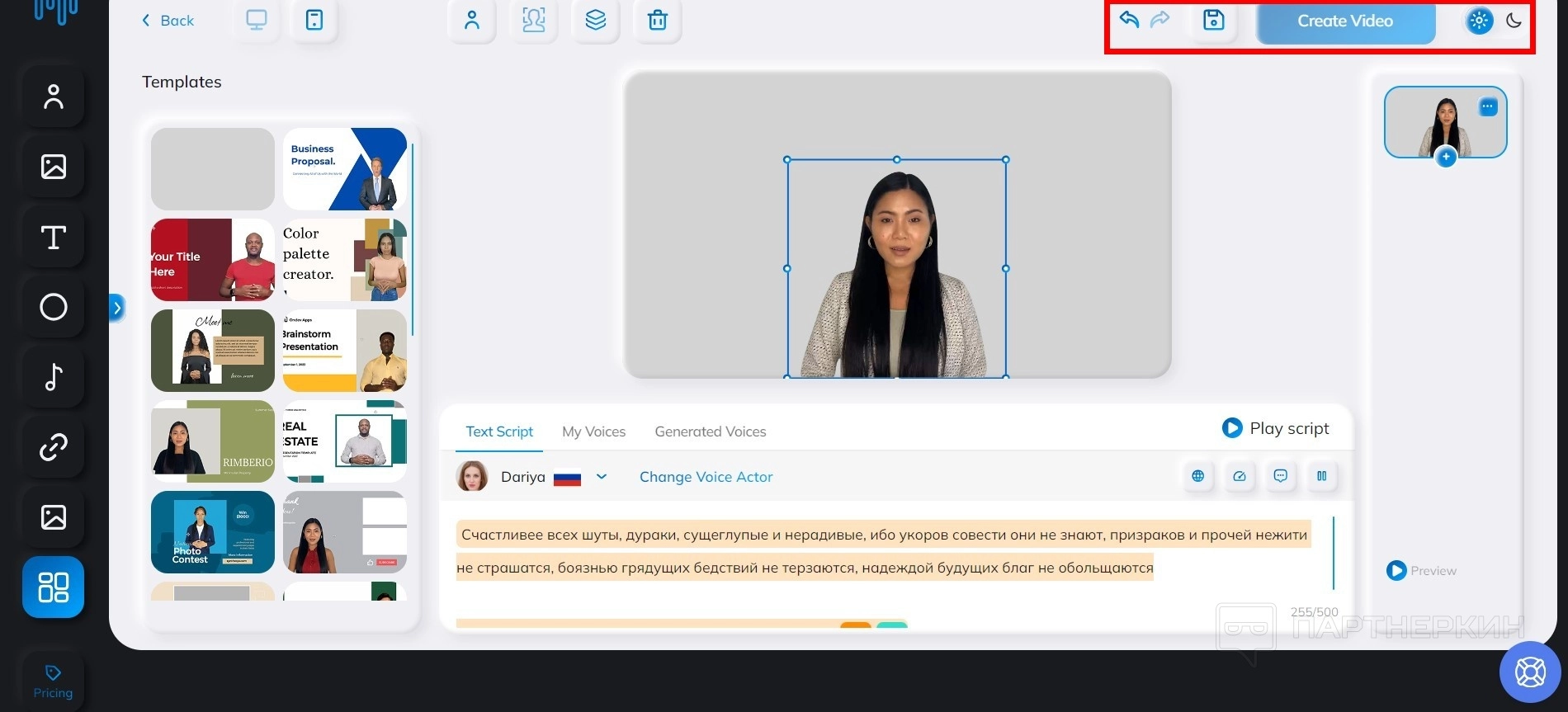Click the Create Video button
This screenshot has height=712, width=1568.
[x=1344, y=21]
